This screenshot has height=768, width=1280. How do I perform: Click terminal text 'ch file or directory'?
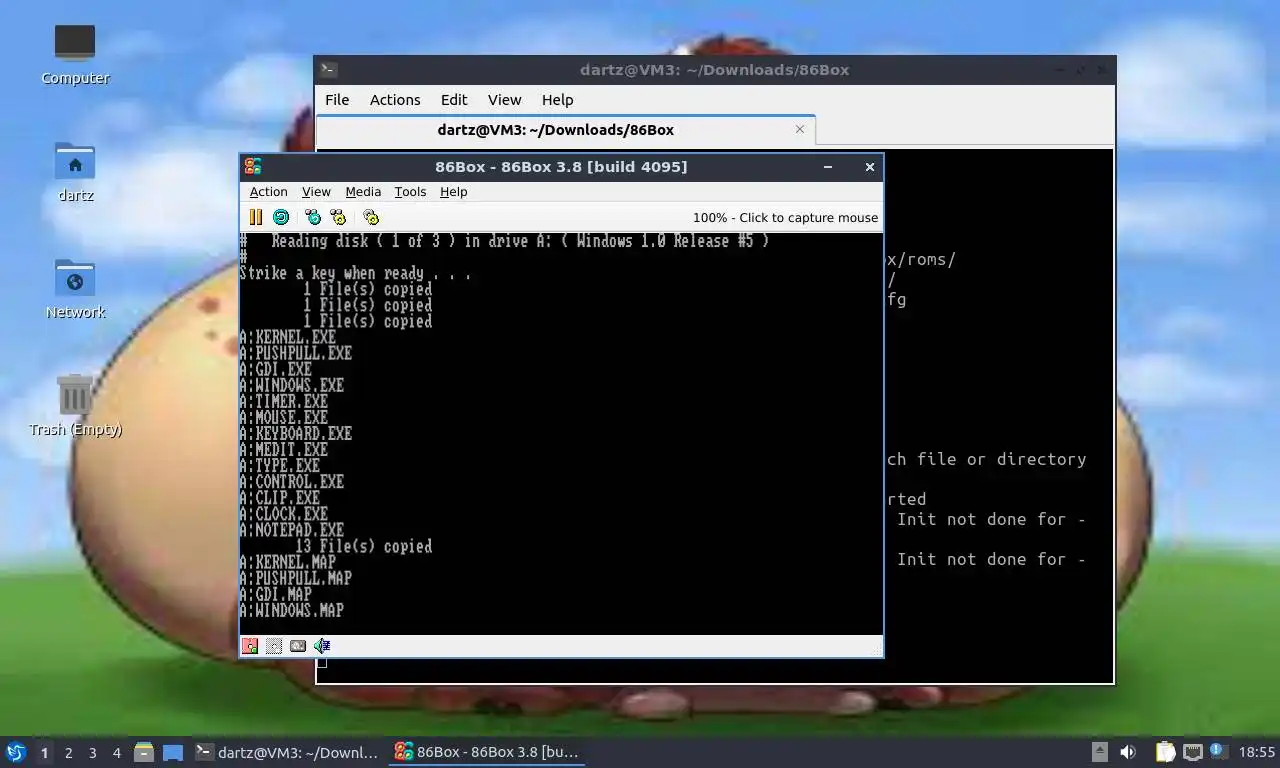click(x=986, y=459)
